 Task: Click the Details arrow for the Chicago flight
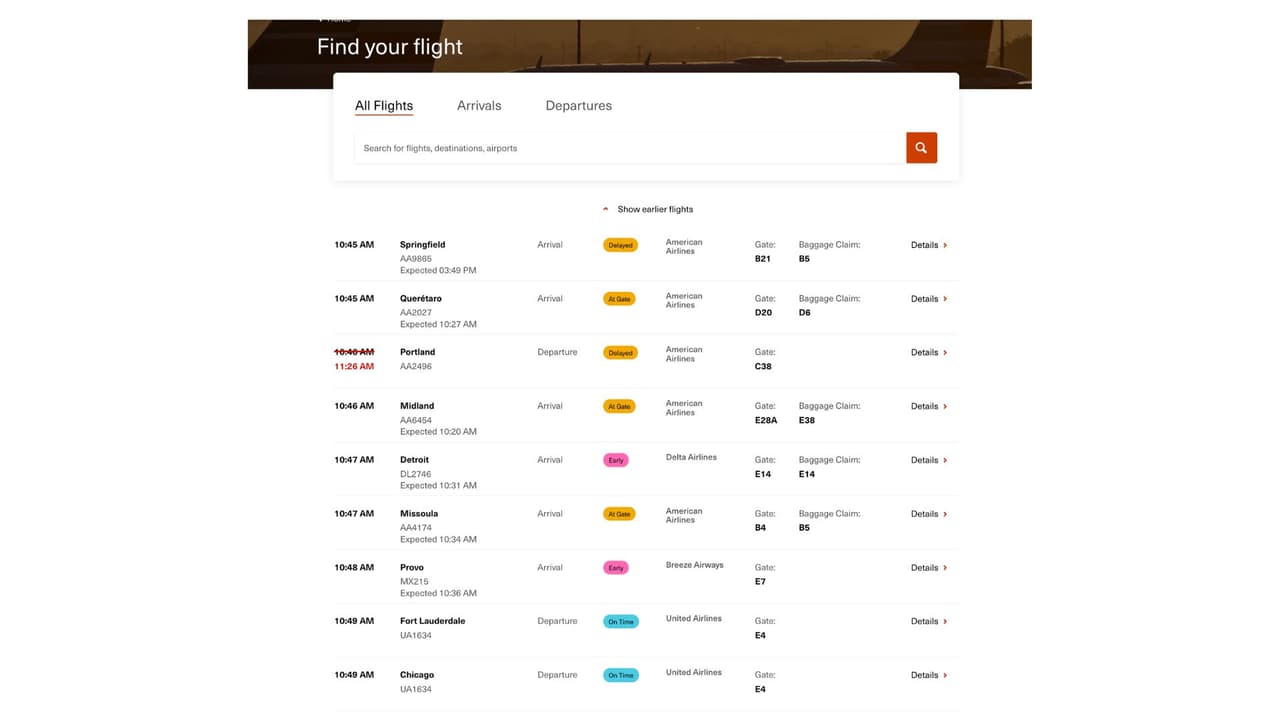tap(944, 675)
